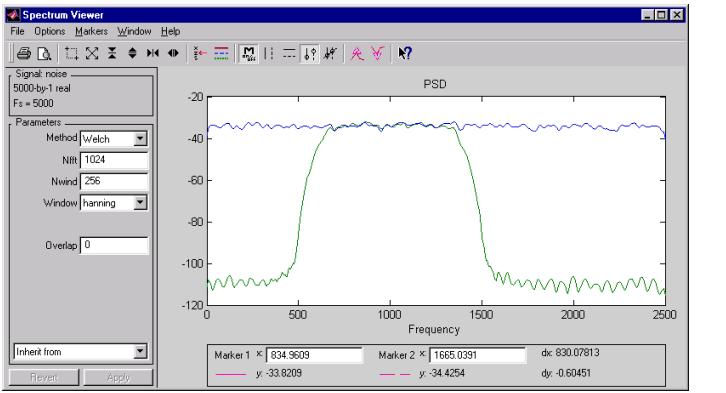
Task: Enable vertical markers toggle
Action: pos(269,54)
